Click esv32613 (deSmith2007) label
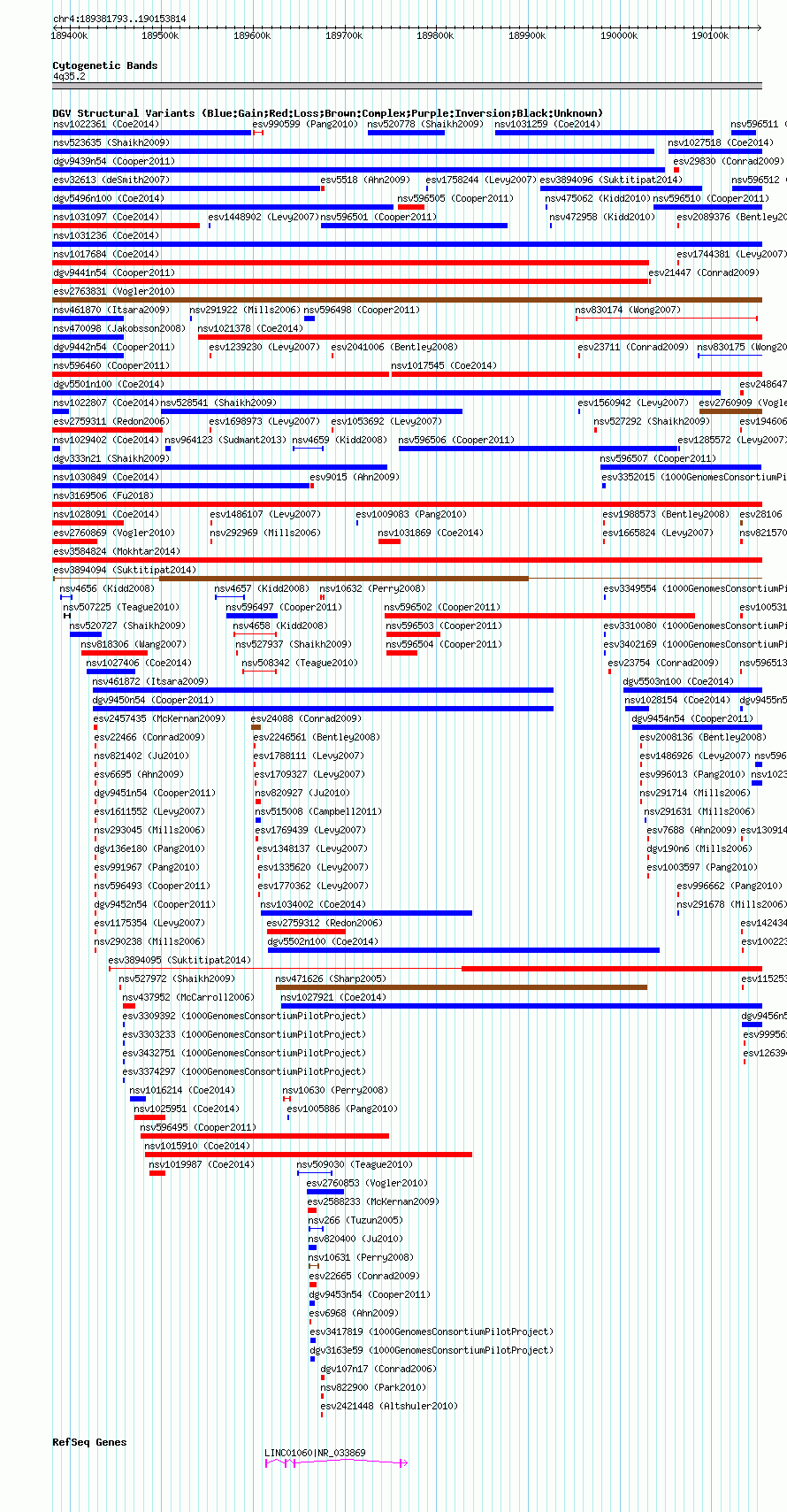Image resolution: width=787 pixels, height=1512 pixels. [111, 180]
